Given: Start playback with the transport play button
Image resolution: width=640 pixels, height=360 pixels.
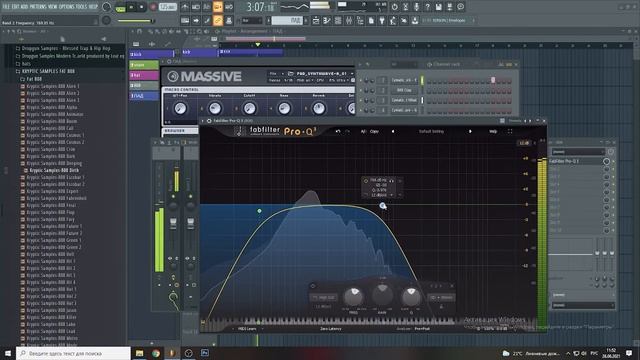Looking at the screenshot, I should click(131, 7).
